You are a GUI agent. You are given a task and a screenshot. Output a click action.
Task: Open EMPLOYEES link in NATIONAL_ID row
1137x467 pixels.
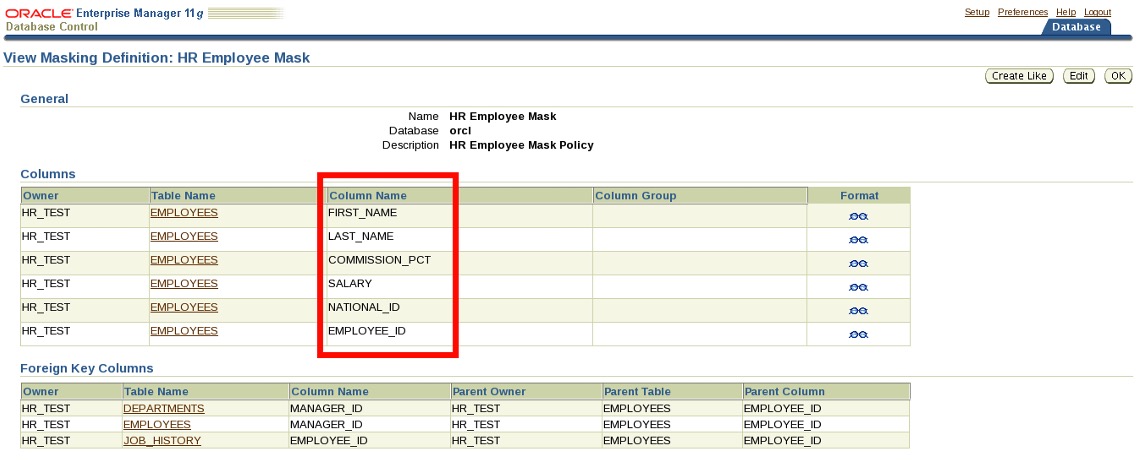[x=183, y=307]
